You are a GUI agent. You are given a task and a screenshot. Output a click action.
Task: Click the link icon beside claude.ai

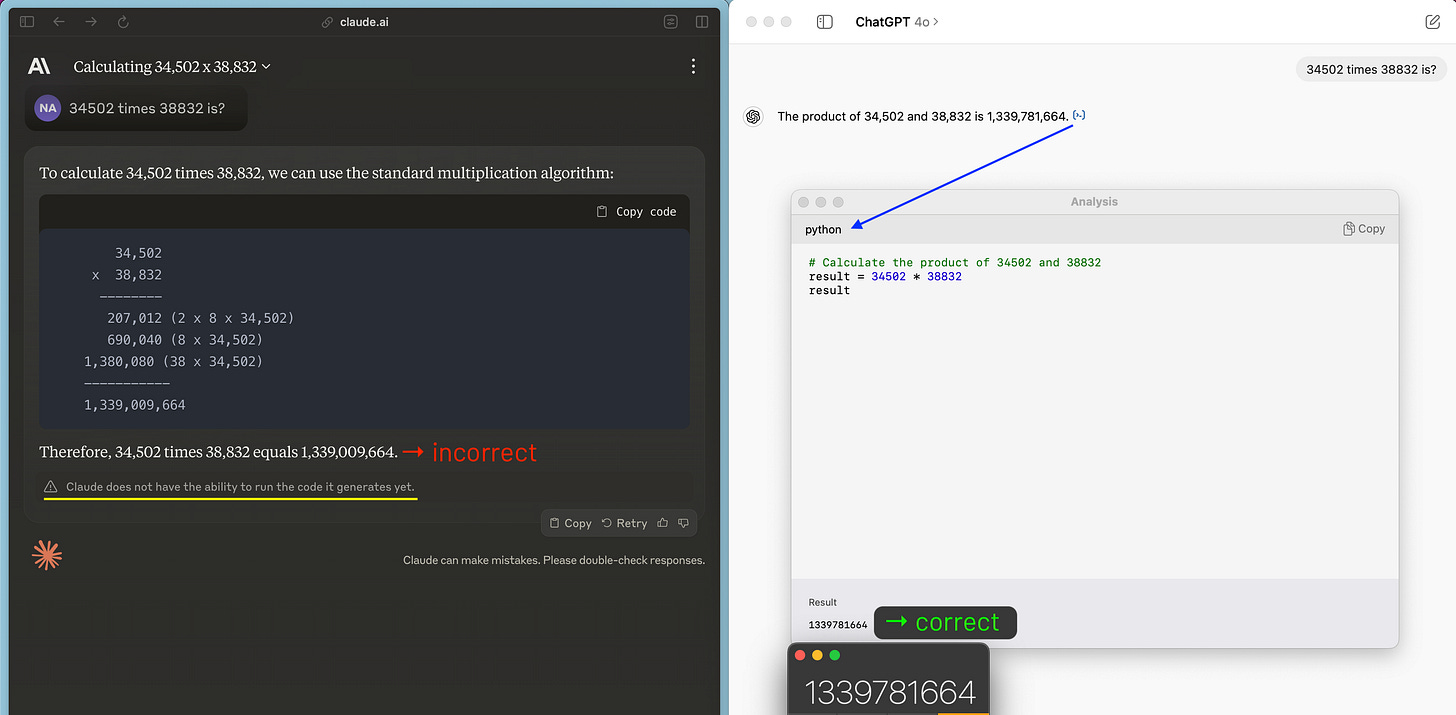pyautogui.click(x=327, y=22)
